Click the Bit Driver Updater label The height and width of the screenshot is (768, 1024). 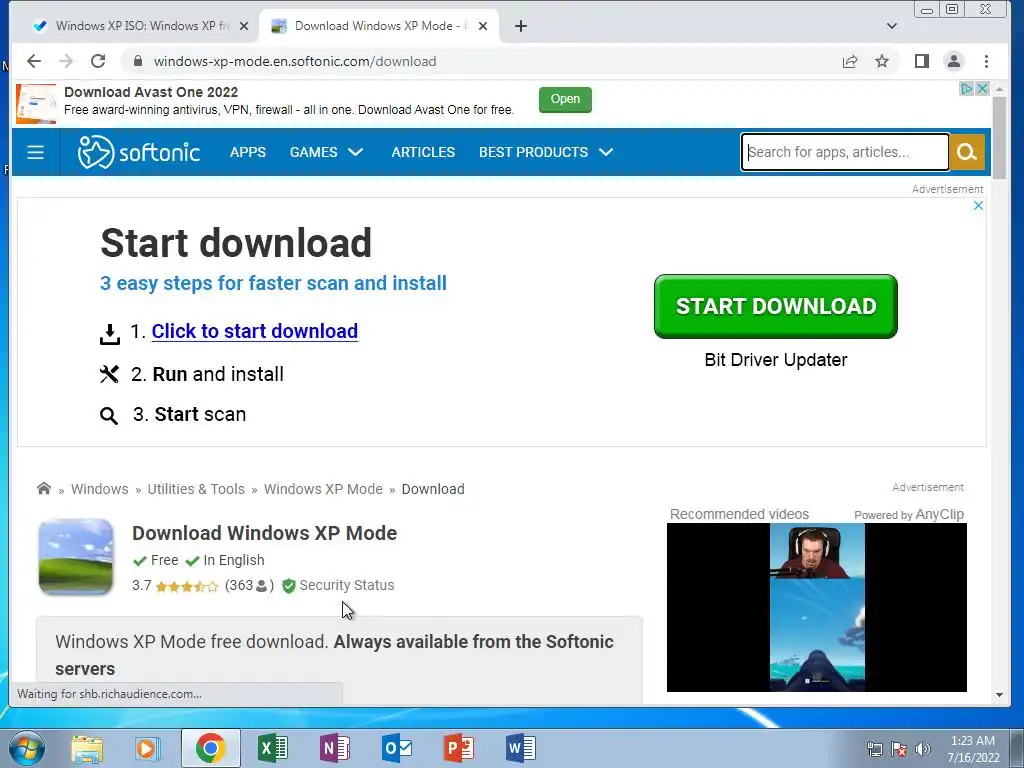776,360
